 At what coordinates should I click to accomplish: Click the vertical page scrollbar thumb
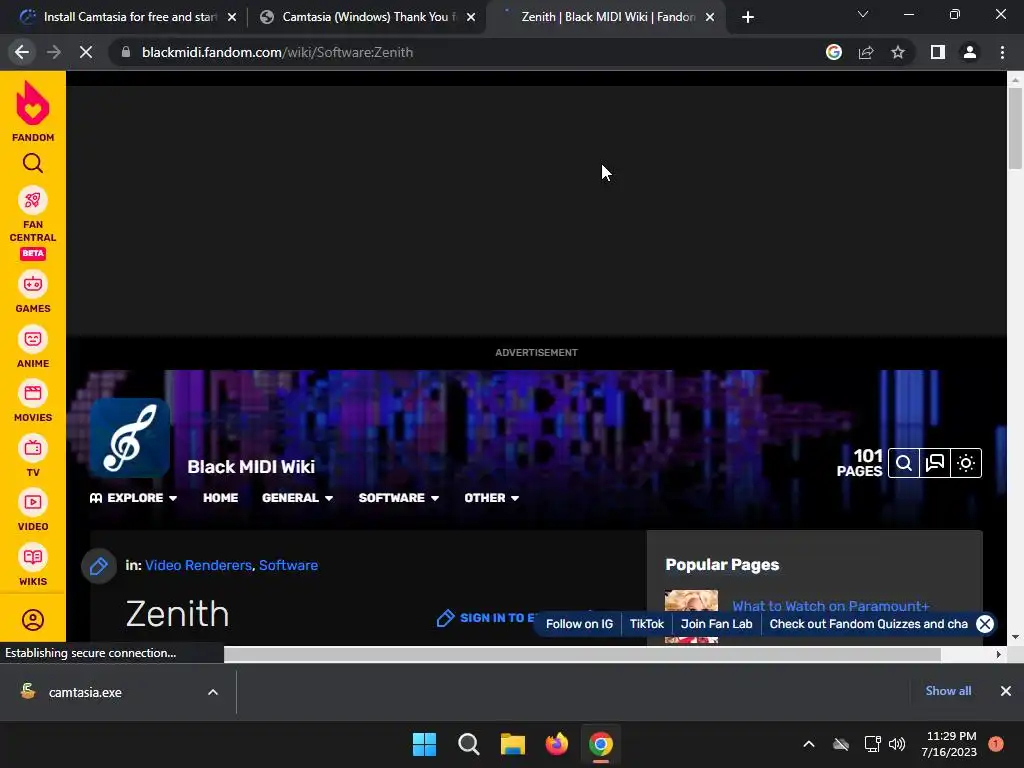(1015, 128)
